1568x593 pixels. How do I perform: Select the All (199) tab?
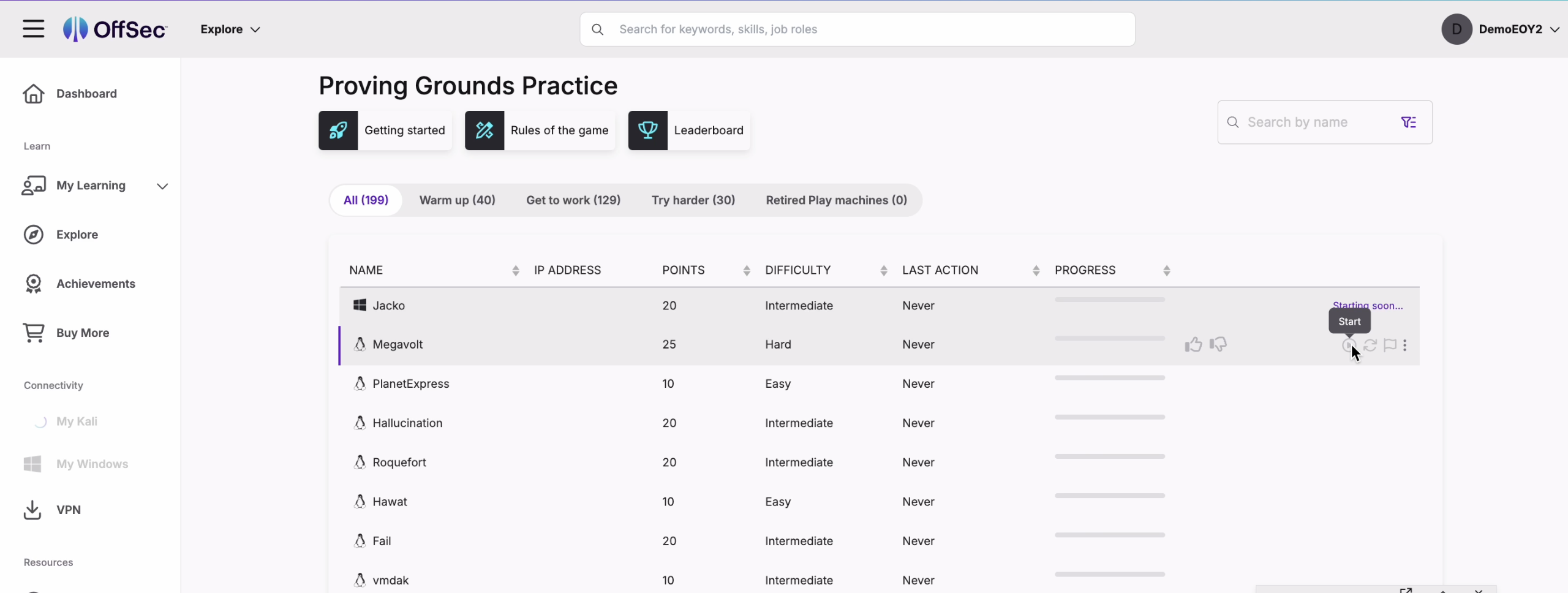tap(366, 200)
